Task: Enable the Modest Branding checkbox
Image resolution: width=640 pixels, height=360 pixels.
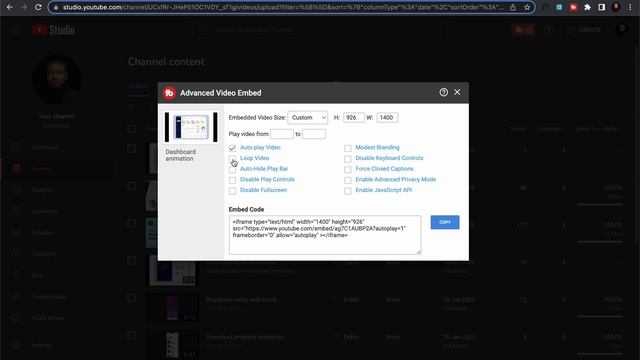Action: pyautogui.click(x=348, y=148)
